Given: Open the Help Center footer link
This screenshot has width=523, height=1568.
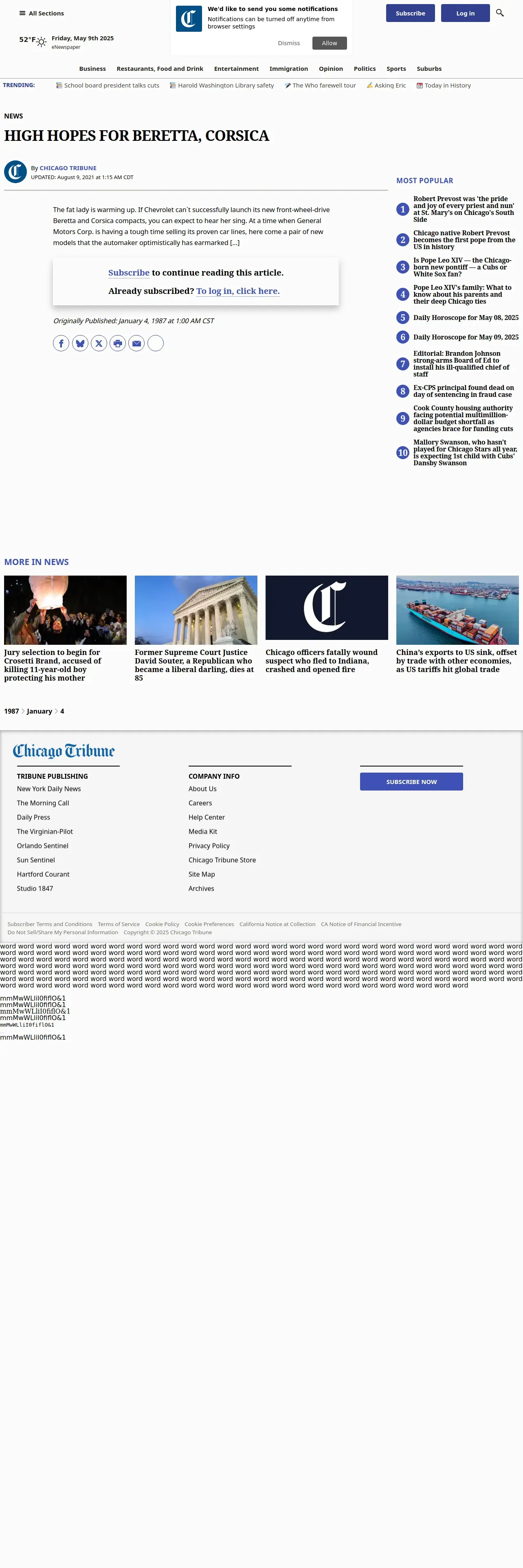Looking at the screenshot, I should pyautogui.click(x=207, y=817).
